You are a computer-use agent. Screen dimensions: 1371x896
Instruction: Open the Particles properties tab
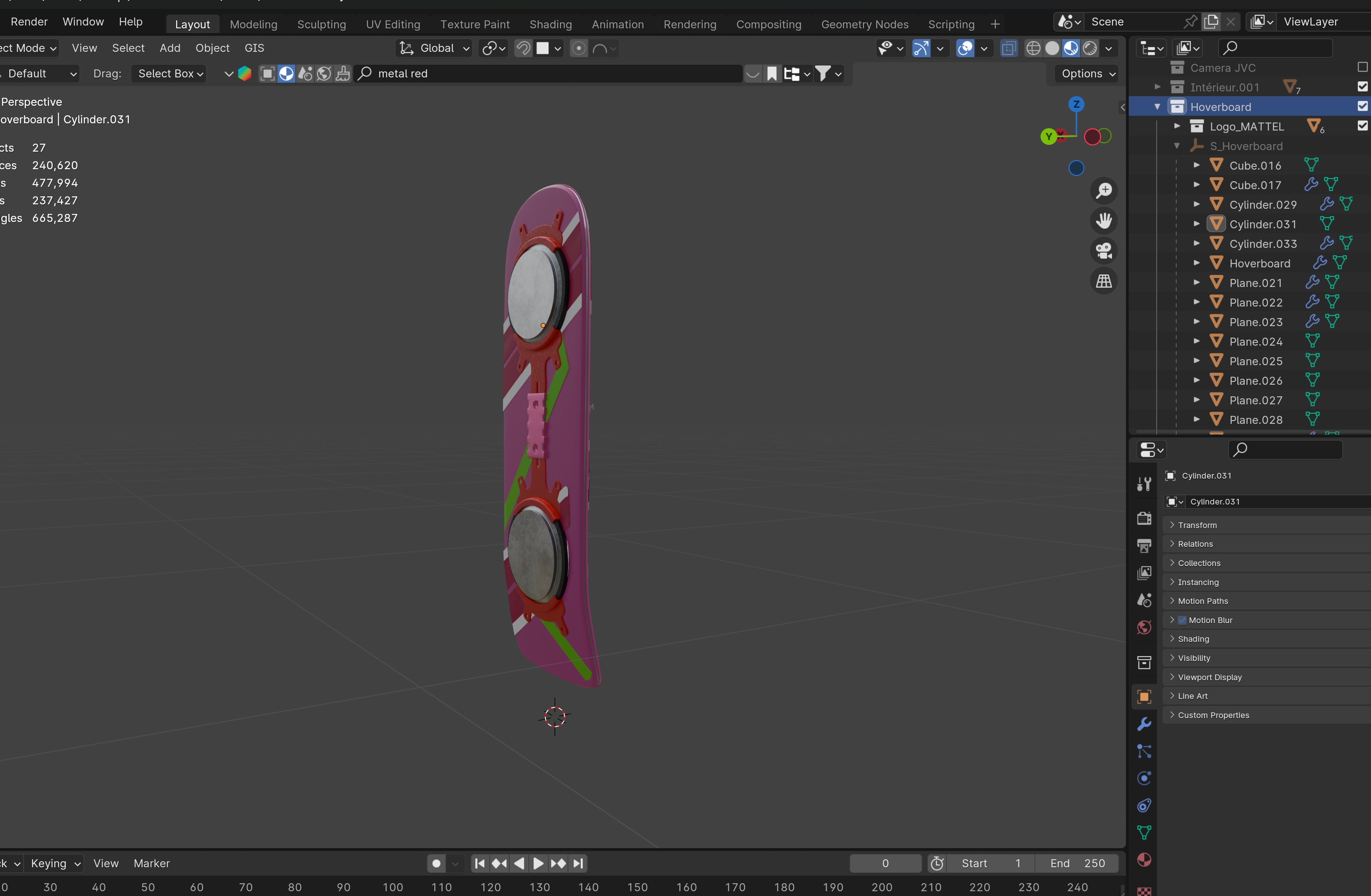(x=1144, y=751)
